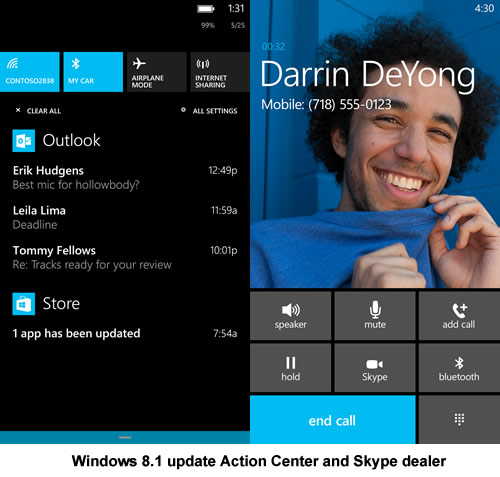Open Erik Hudgens email notification
500x477 pixels.
[125, 177]
